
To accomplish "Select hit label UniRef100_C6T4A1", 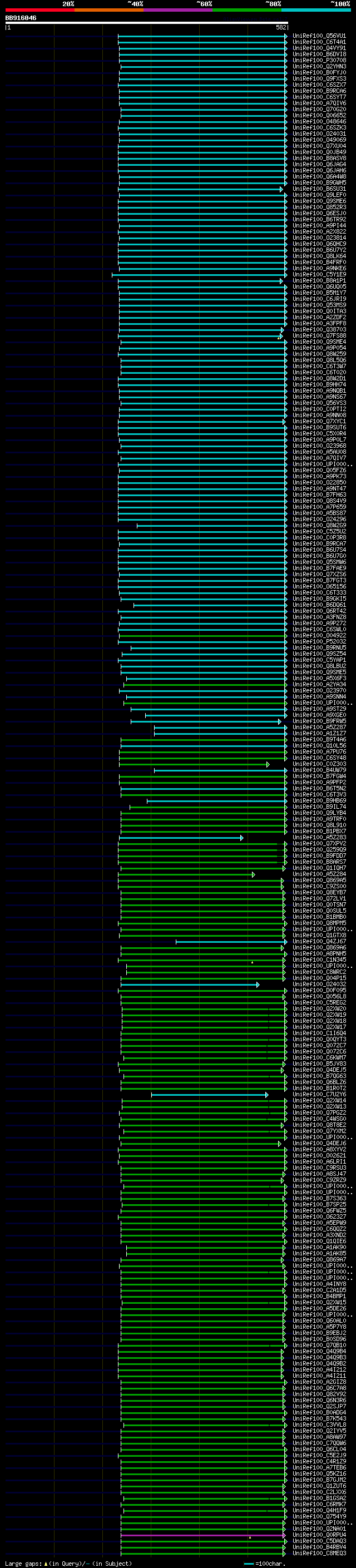I will click(319, 42).
